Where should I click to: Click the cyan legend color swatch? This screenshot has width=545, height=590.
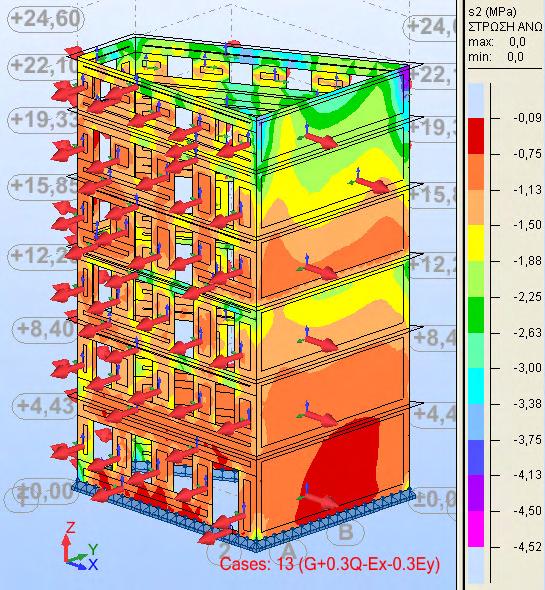476,386
